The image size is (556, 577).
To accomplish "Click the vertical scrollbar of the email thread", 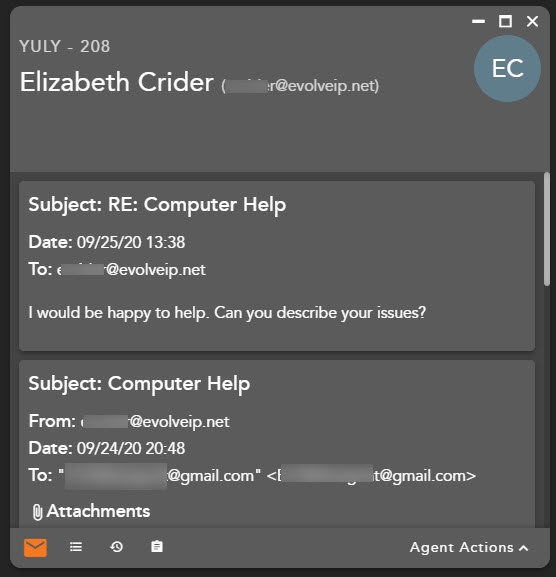I will tap(547, 229).
